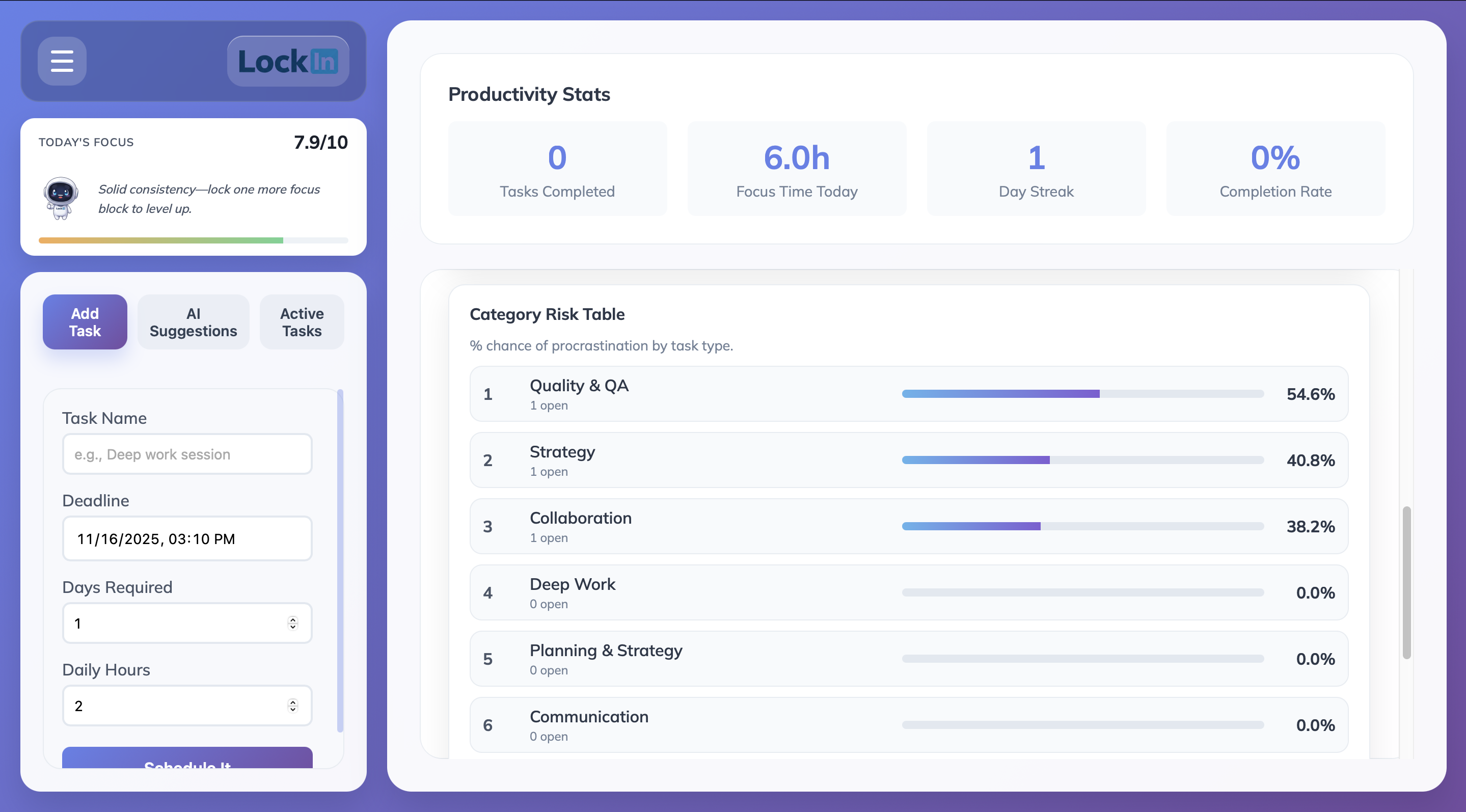Viewport: 1466px width, 812px height.
Task: Adjust Daily Hours stepper arrows
Action: point(292,706)
